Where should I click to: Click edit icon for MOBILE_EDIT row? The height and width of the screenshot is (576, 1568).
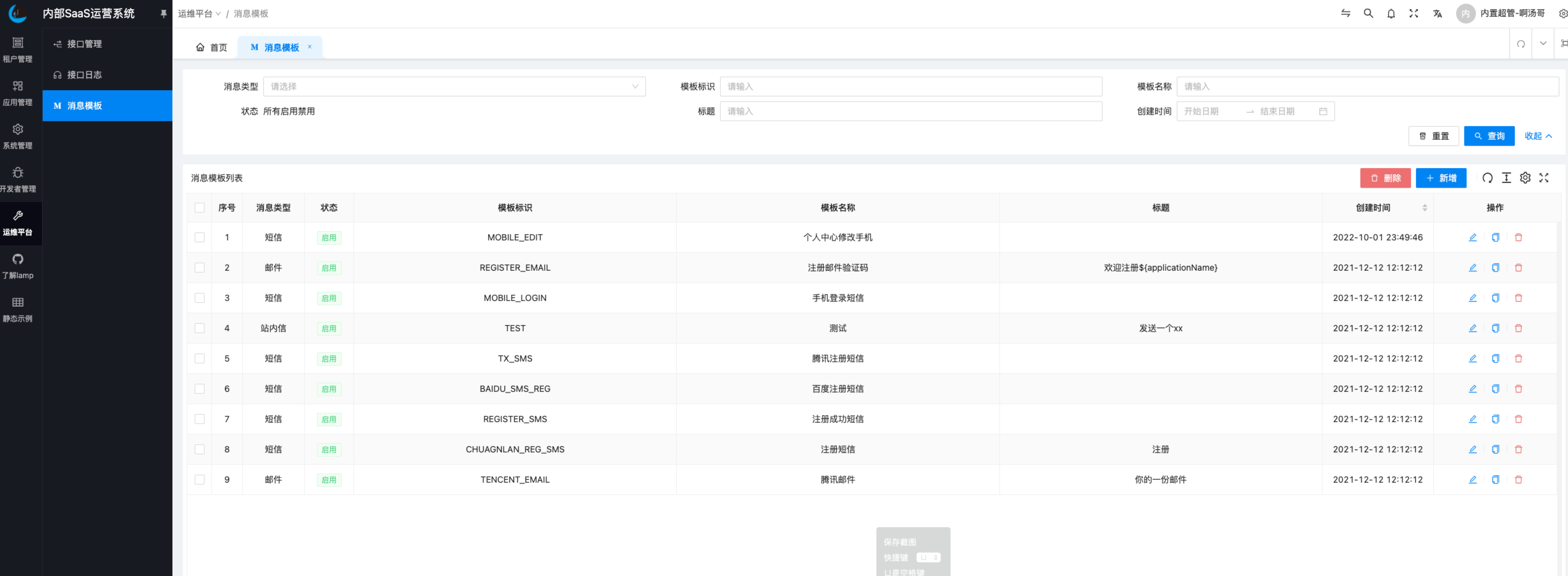(x=1473, y=237)
